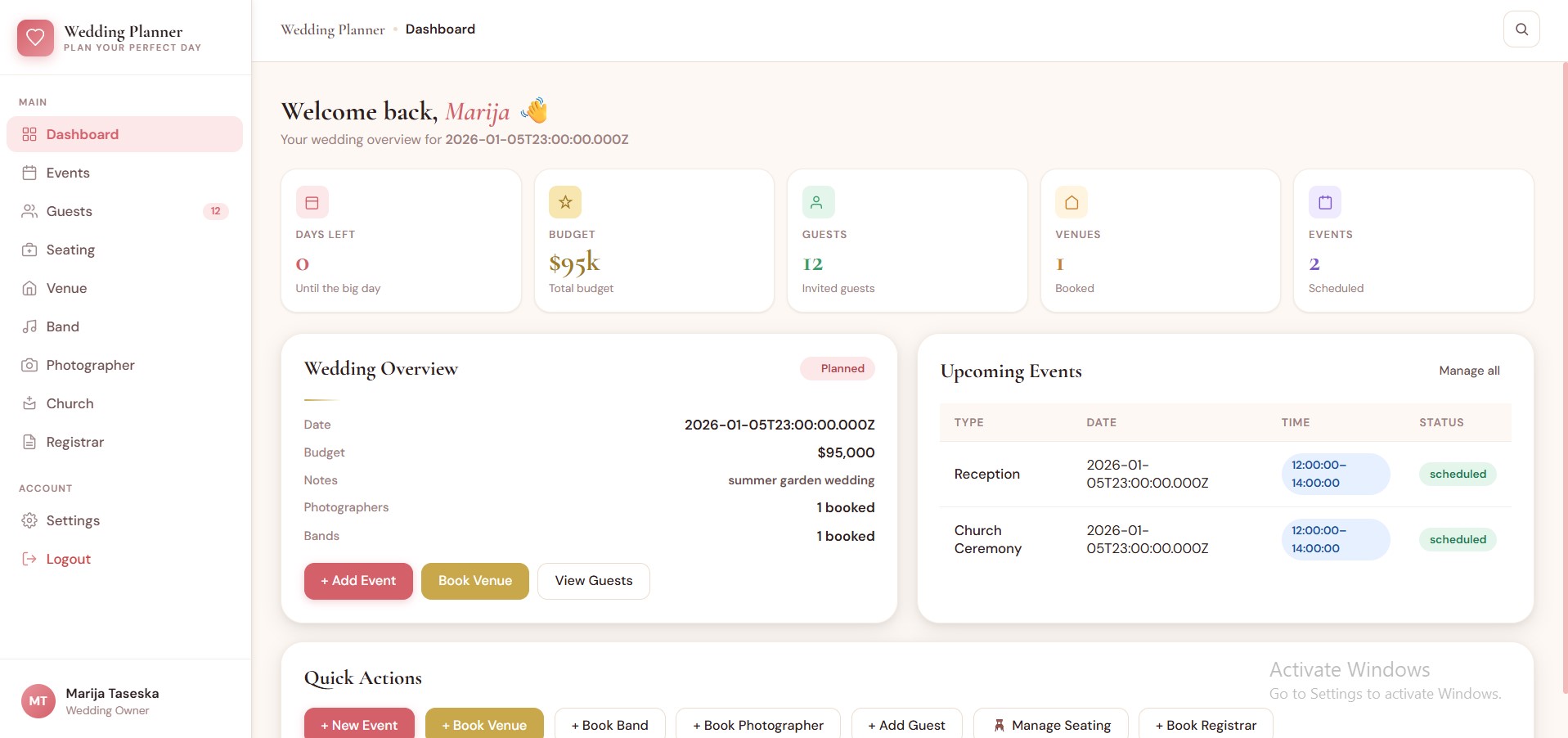Click the Manage Seating quick action

(1051, 725)
